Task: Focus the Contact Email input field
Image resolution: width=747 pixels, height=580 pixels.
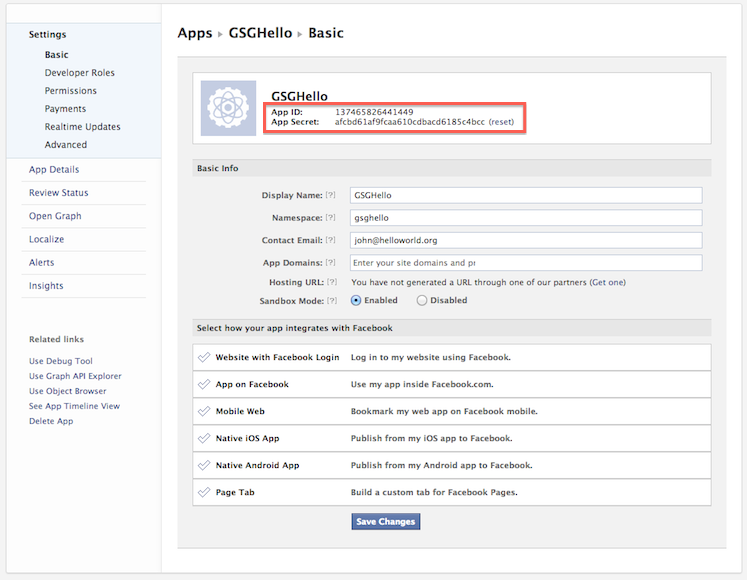Action: [526, 240]
